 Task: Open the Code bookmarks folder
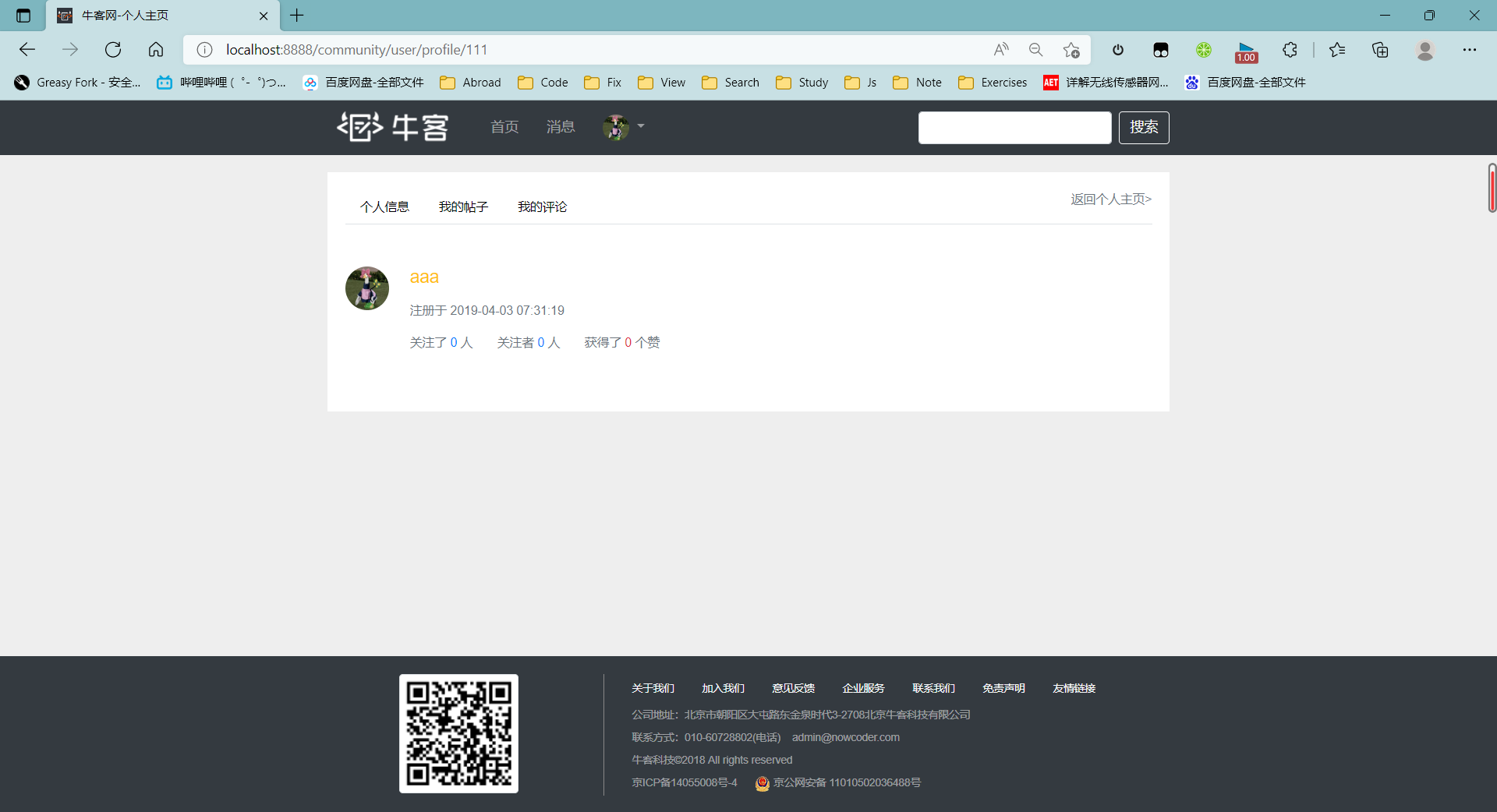click(x=543, y=83)
